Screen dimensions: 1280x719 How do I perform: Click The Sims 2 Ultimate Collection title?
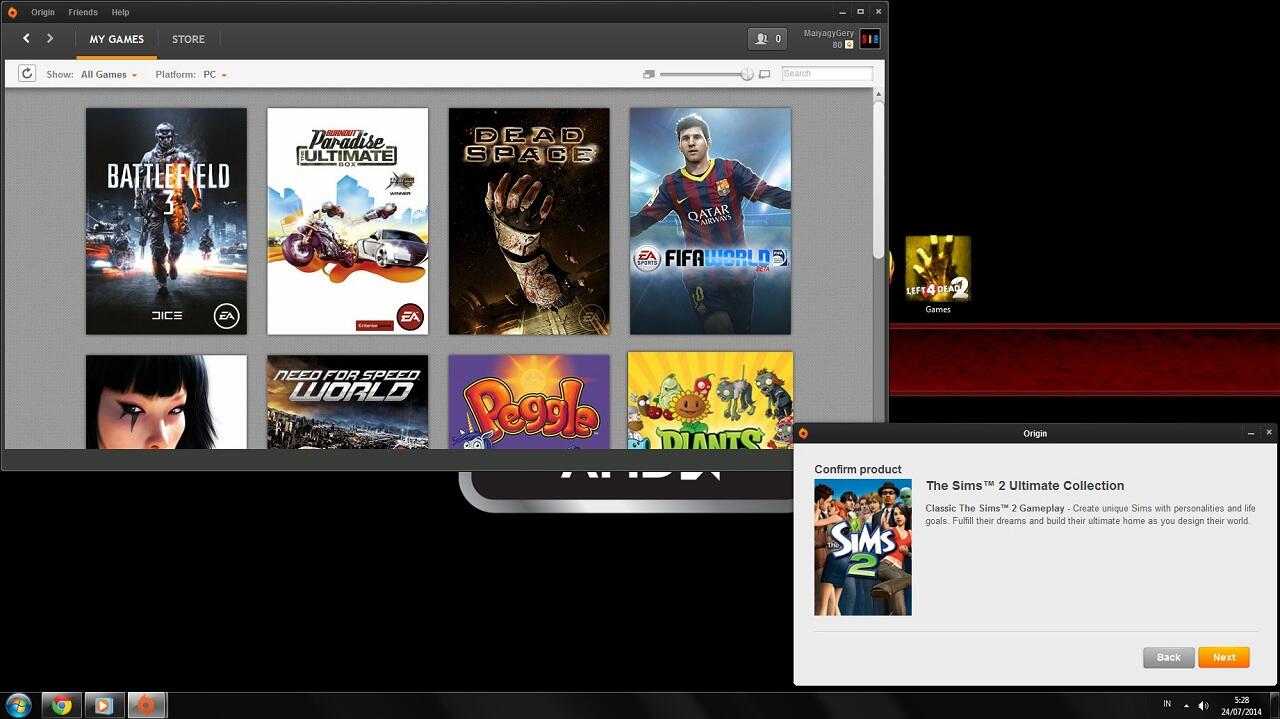click(x=1025, y=486)
